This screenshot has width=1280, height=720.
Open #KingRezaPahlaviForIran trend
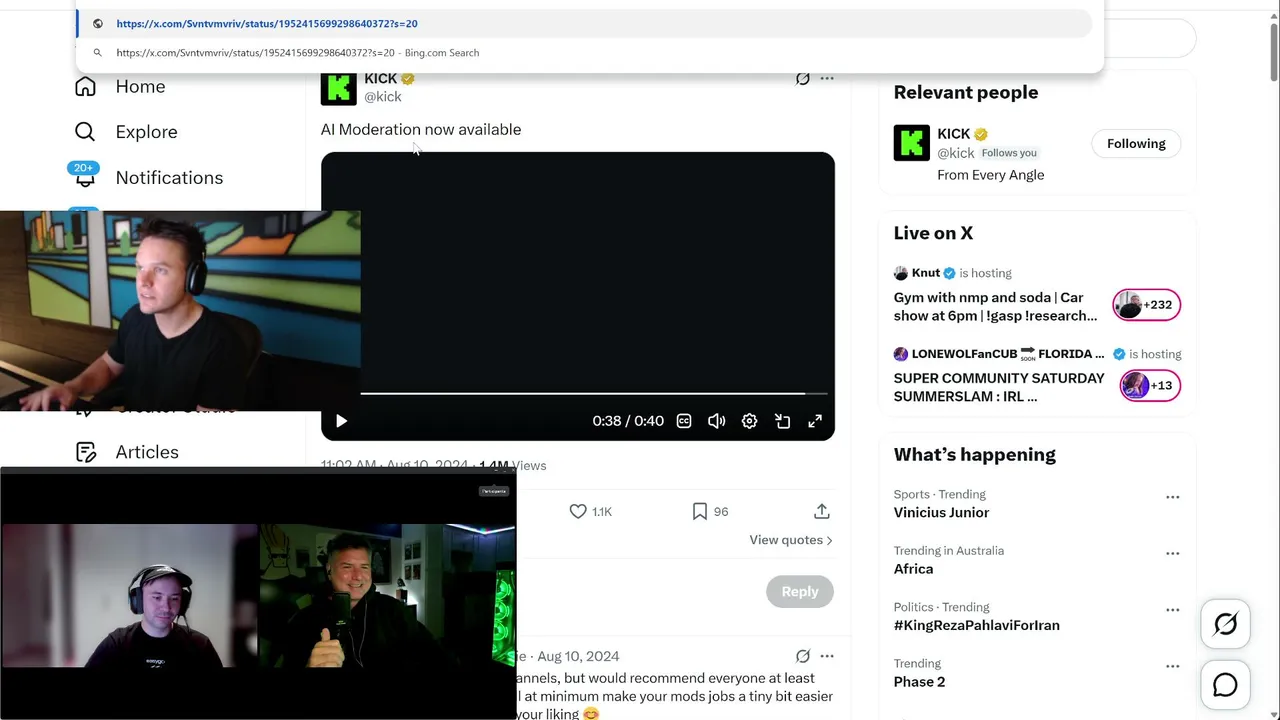[976, 625]
